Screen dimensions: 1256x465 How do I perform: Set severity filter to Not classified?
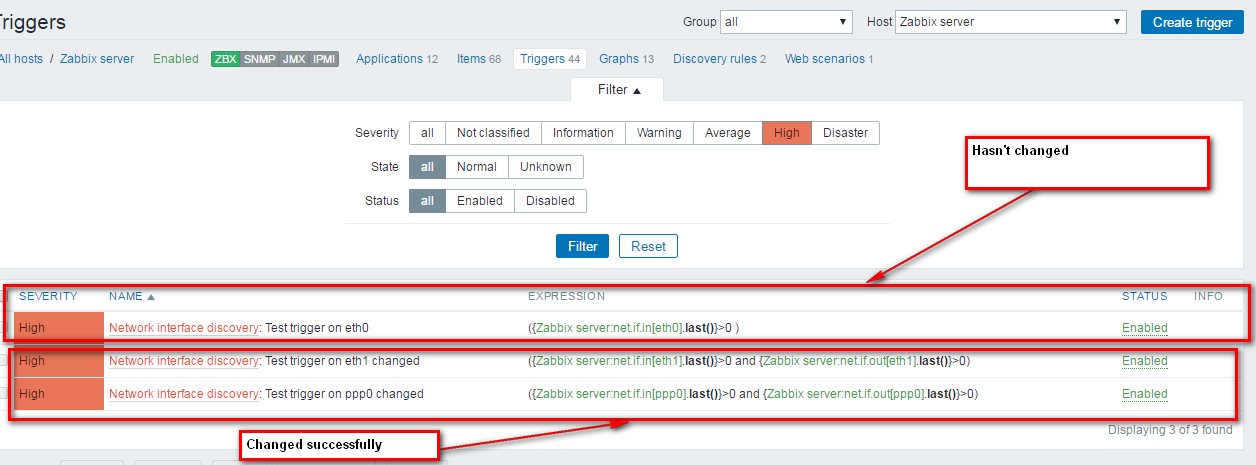[494, 133]
